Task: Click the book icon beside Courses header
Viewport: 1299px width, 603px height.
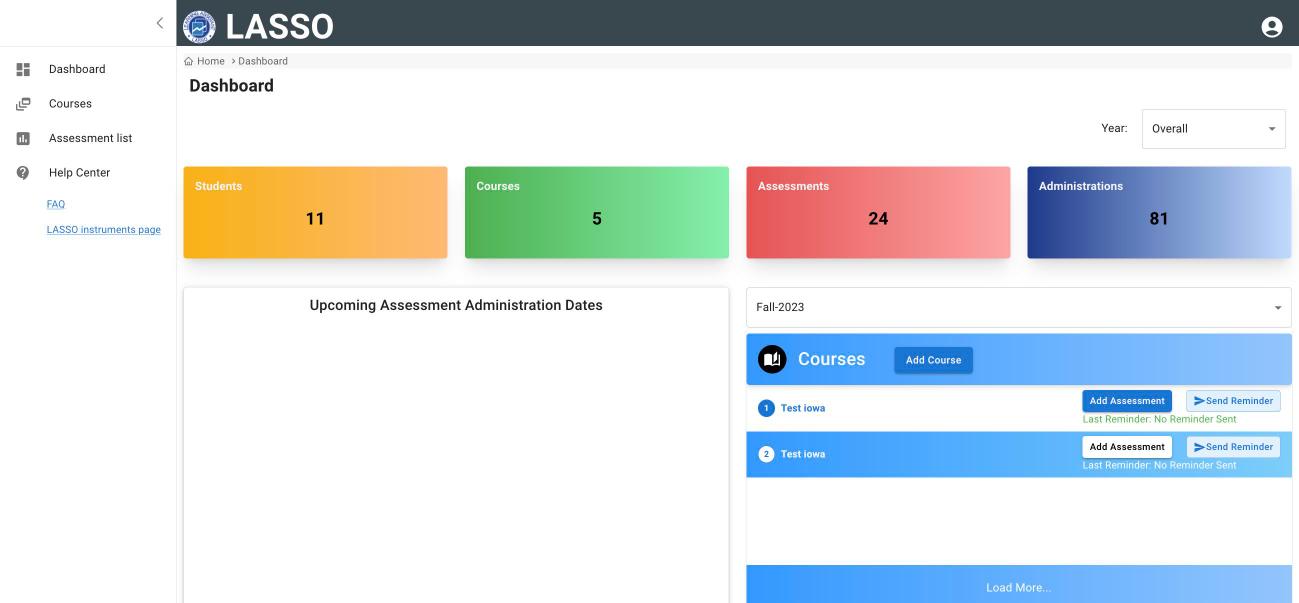Action: click(772, 359)
